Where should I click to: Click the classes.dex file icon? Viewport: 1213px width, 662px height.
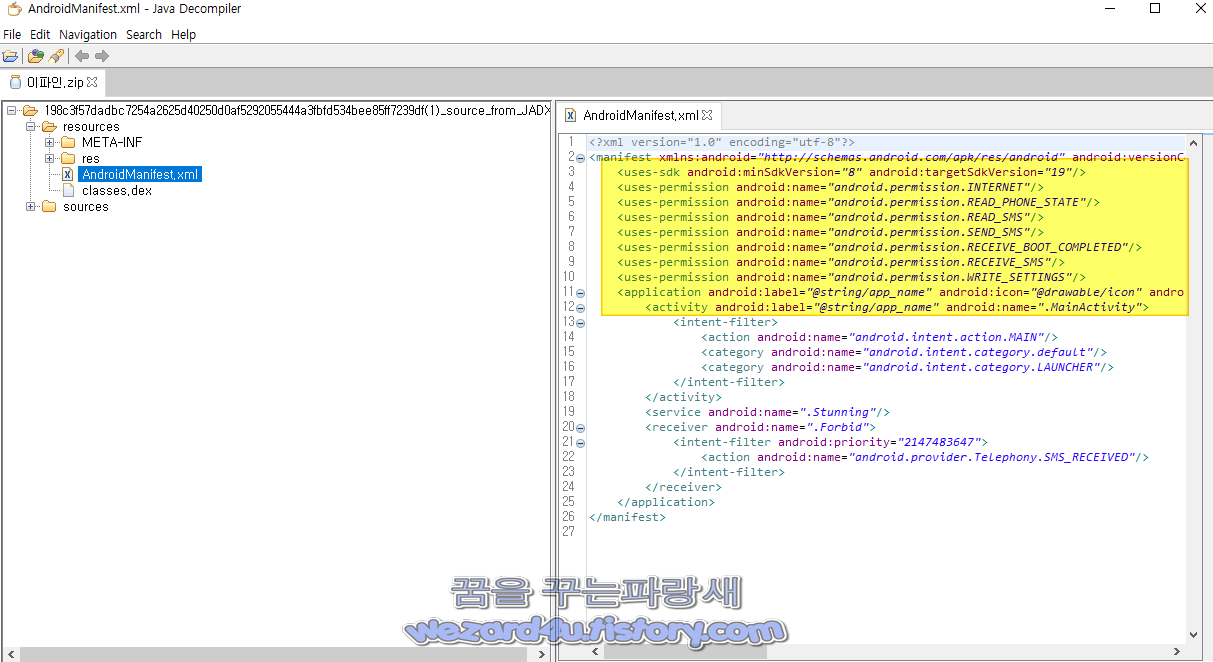click(68, 190)
